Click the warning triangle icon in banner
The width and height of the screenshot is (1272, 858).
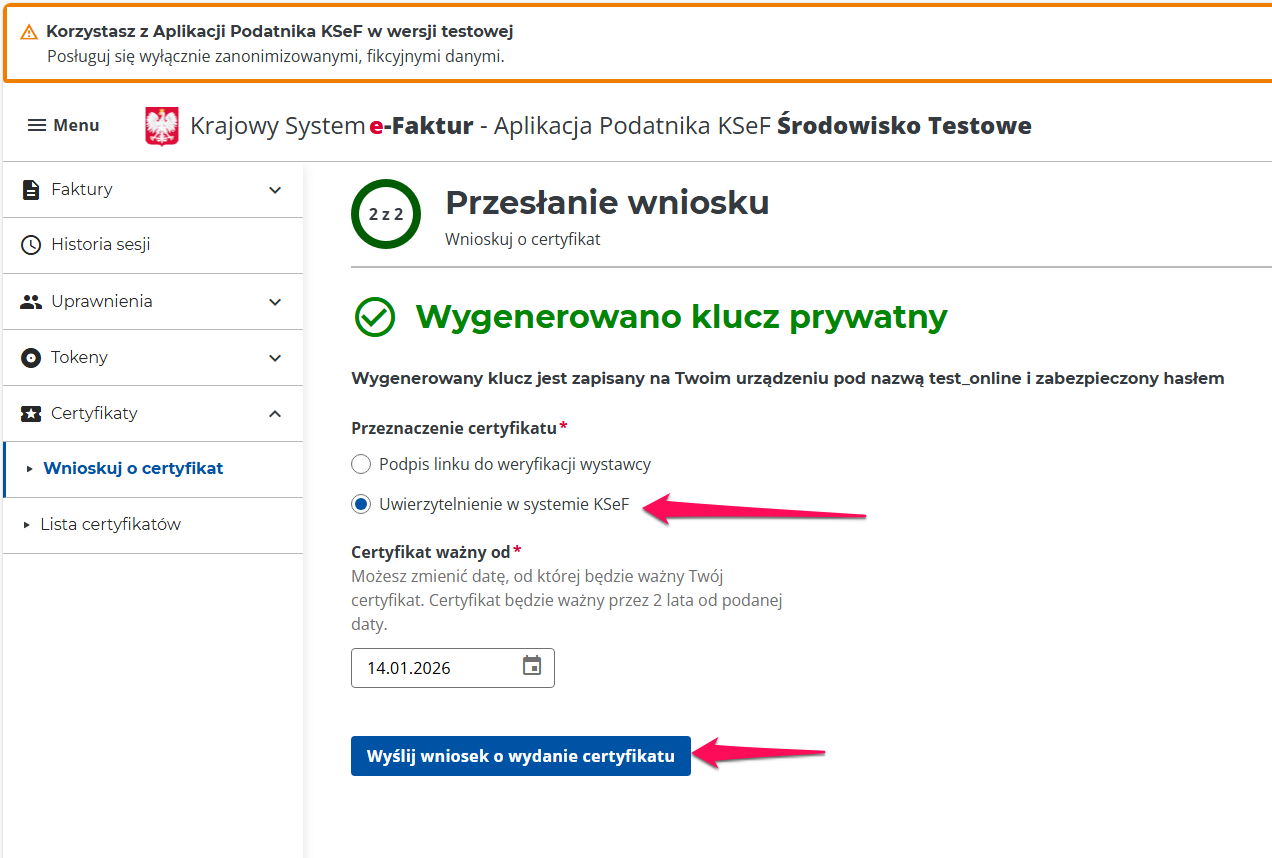(x=29, y=33)
